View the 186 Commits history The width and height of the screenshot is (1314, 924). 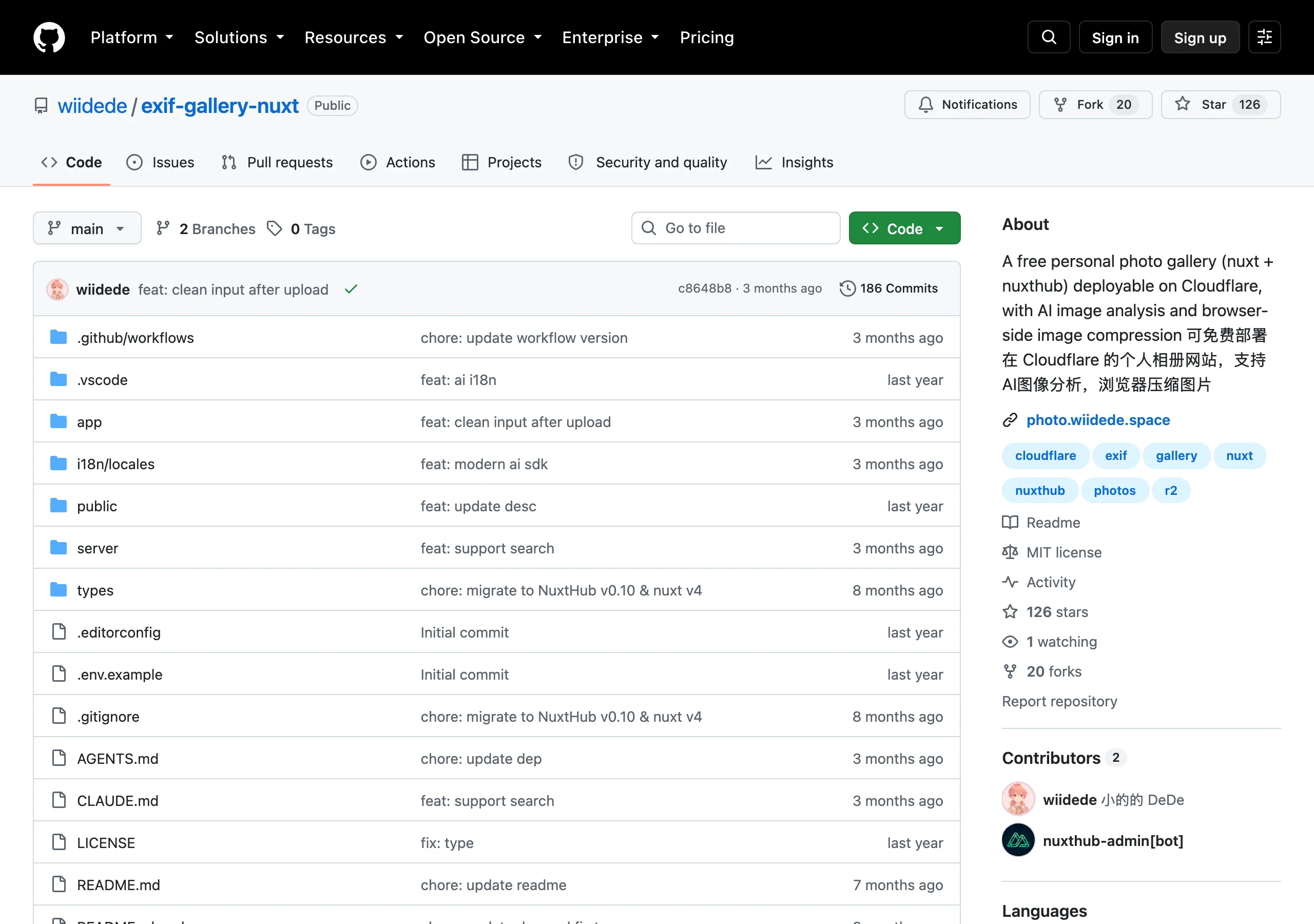tap(889, 288)
